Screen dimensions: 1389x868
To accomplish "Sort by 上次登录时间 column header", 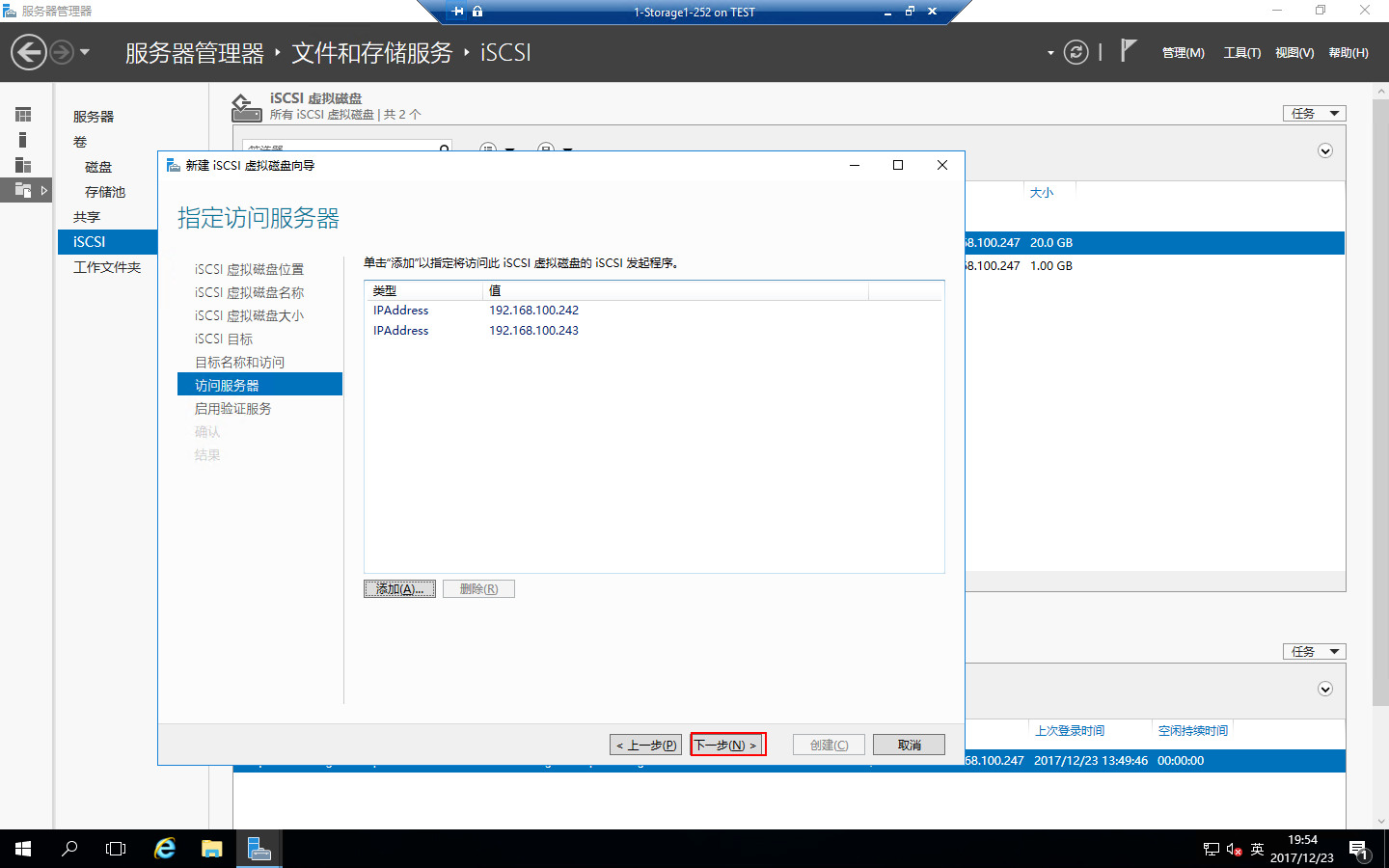I will click(x=1070, y=731).
